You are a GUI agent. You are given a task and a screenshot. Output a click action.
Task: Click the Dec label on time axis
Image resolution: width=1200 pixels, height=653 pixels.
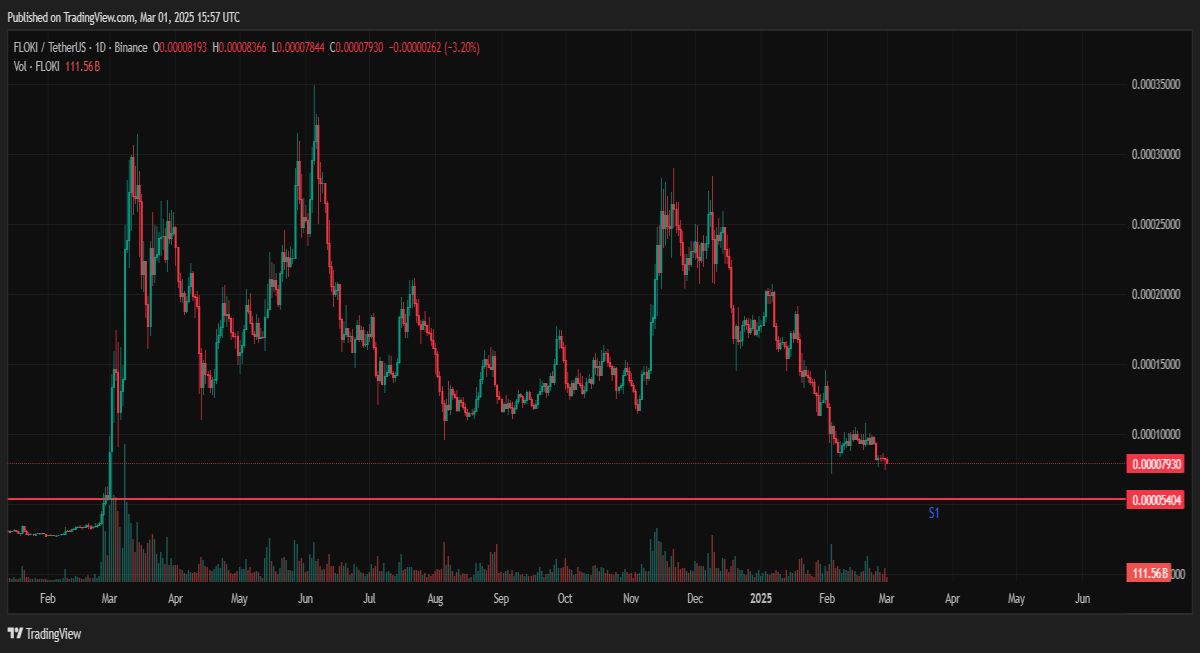point(696,599)
